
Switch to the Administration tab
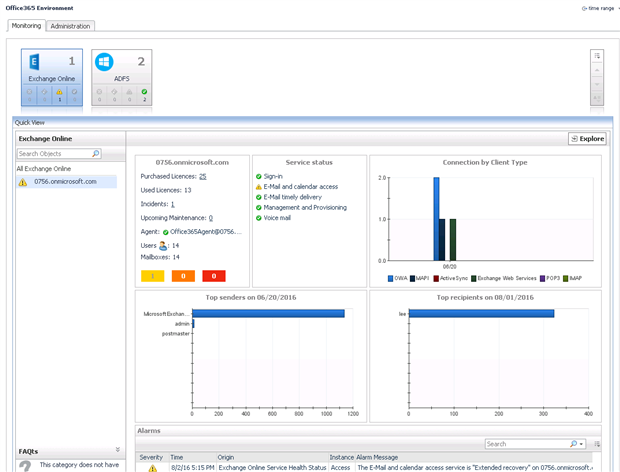pyautogui.click(x=70, y=26)
